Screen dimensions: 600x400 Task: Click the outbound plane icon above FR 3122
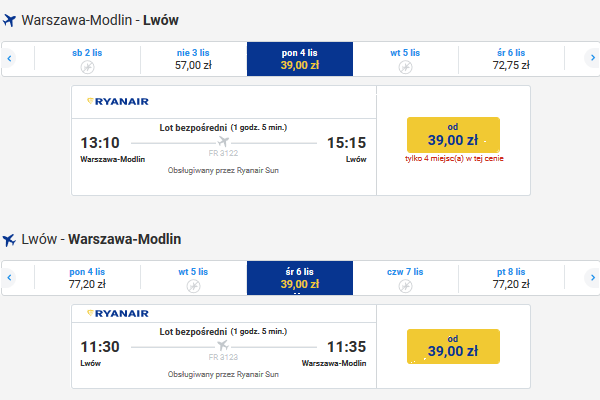[223, 142]
